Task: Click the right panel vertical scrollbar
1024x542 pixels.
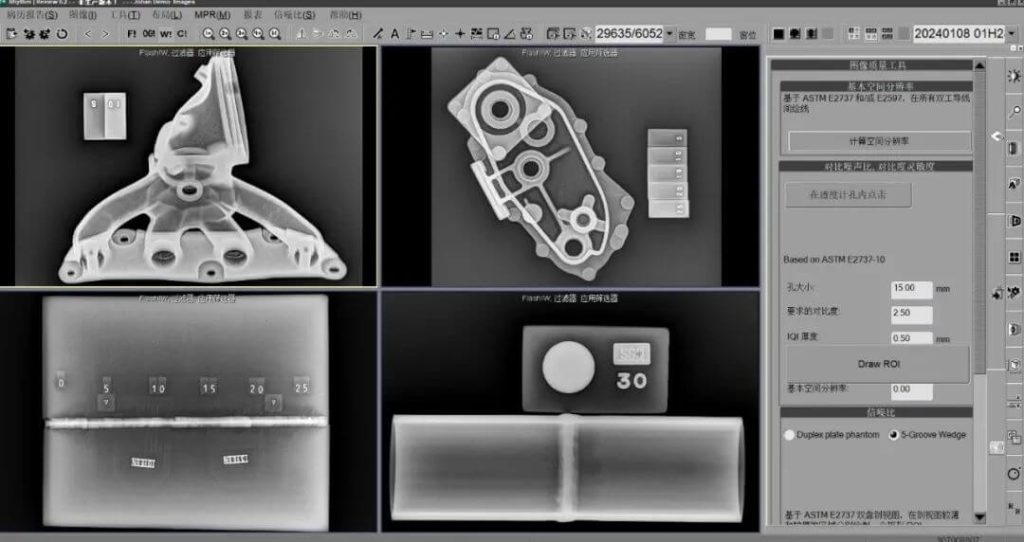Action: tap(980, 300)
